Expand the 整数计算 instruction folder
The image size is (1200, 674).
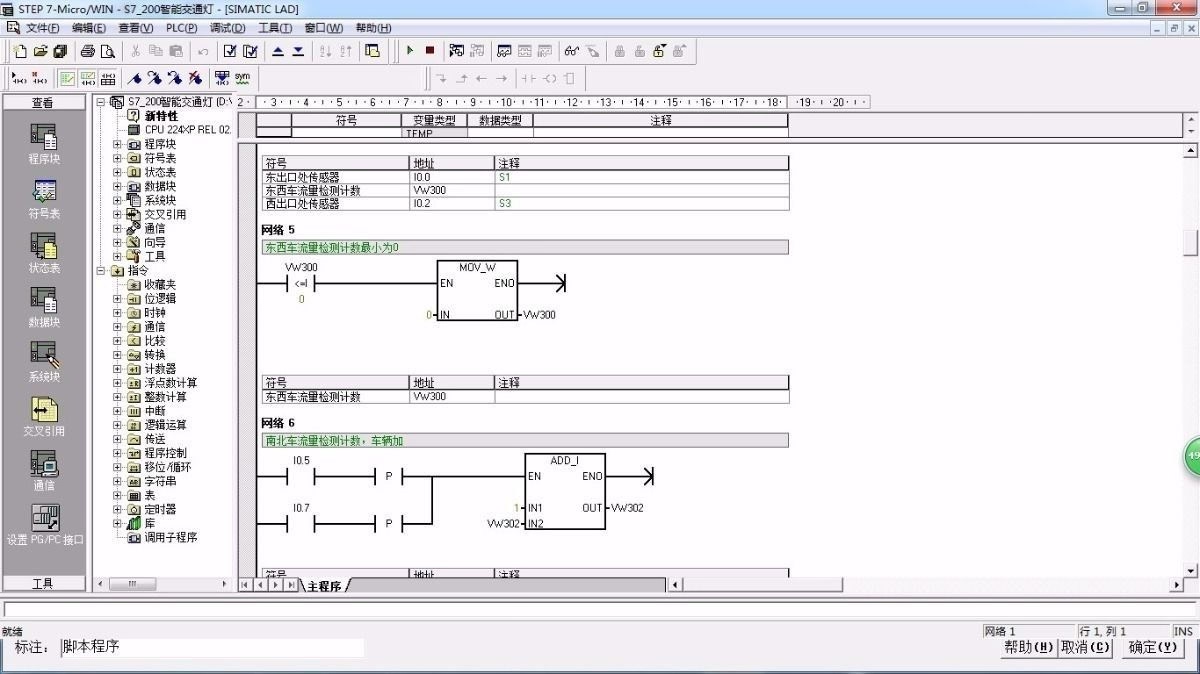tap(117, 397)
